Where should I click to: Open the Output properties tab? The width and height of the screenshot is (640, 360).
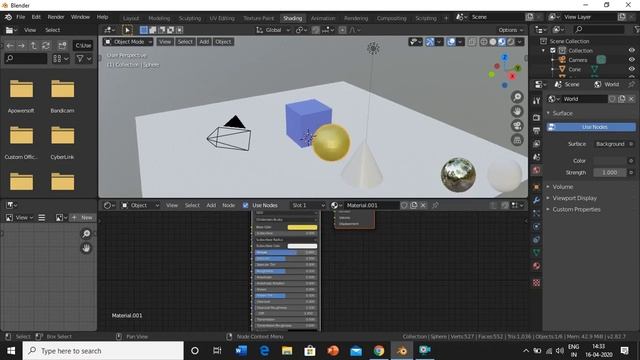click(536, 131)
